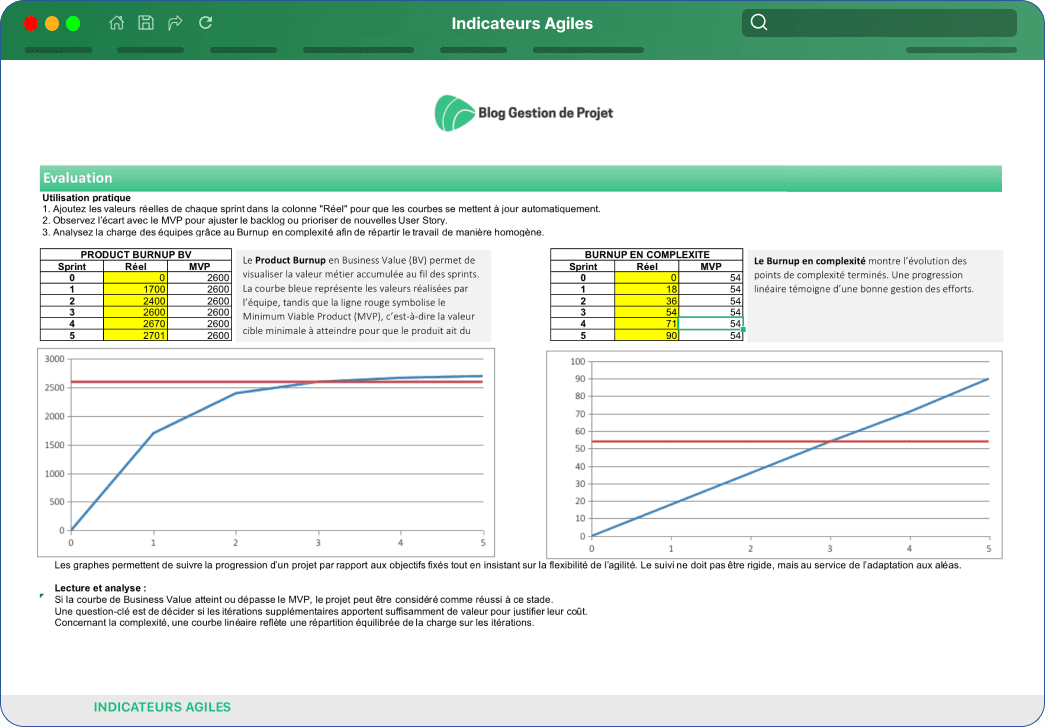Image resolution: width=1045 pixels, height=727 pixels.
Task: Select Réel cell containing 2701
Action: coord(135,335)
